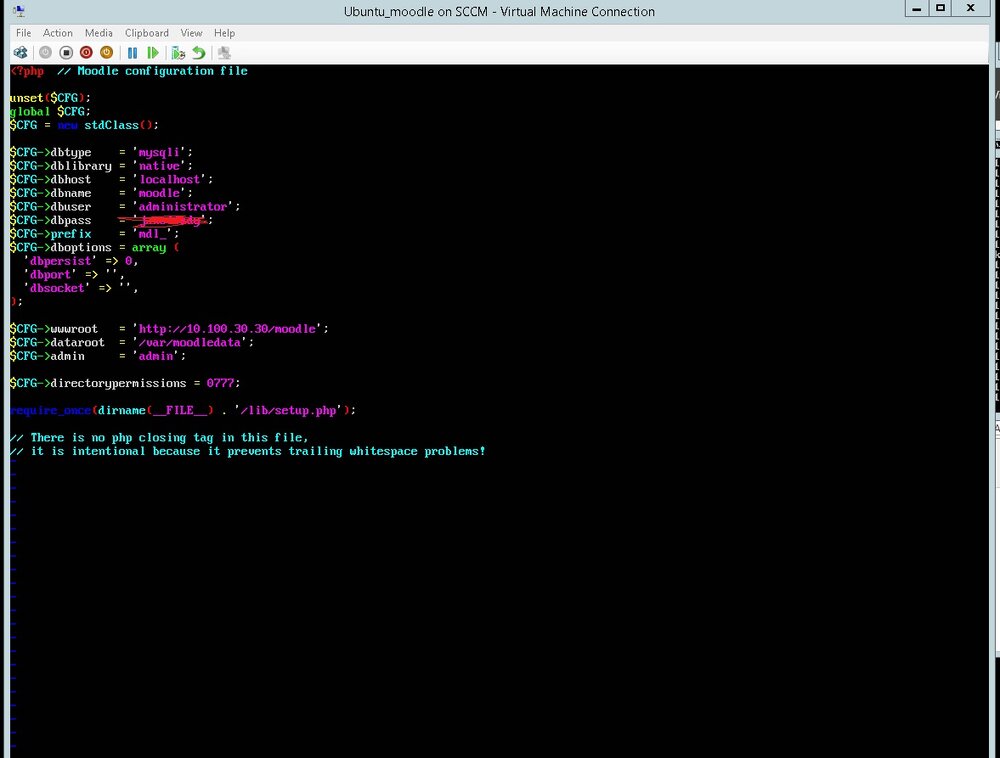
Task: Click the '<?php' opening tag
Action: [x=27, y=71]
